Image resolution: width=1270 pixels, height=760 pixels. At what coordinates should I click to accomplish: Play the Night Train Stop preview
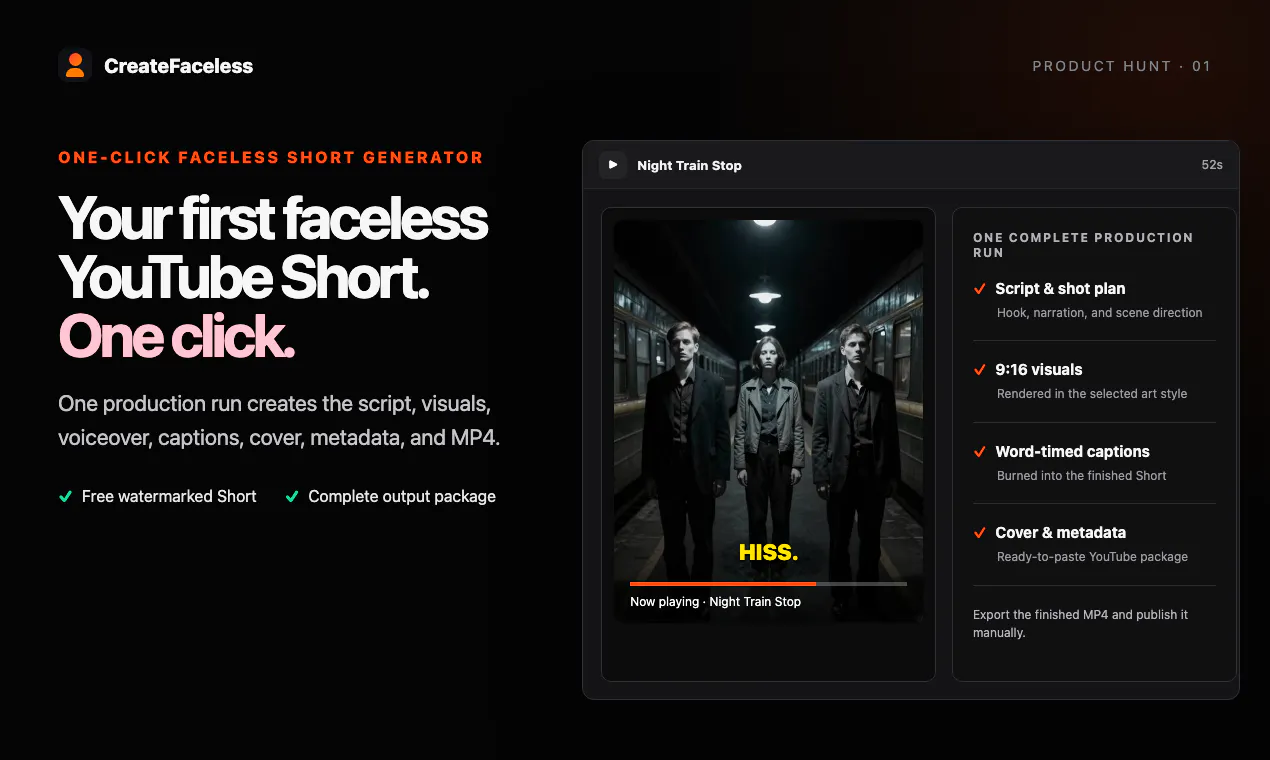click(613, 165)
